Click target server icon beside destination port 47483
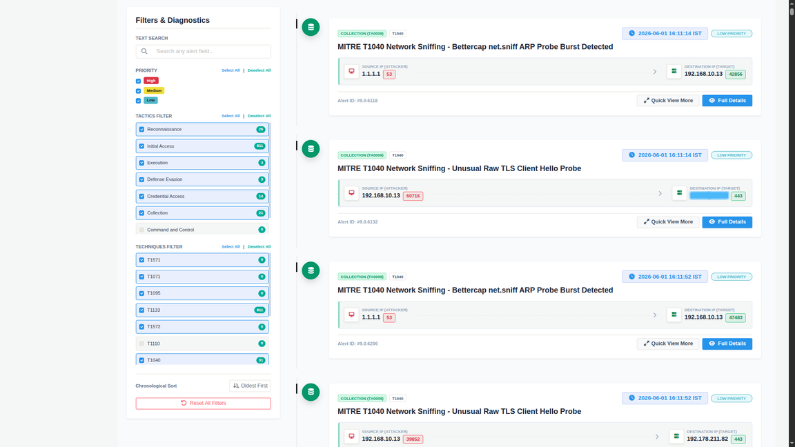The height and width of the screenshot is (448, 795). pyautogui.click(x=674, y=315)
